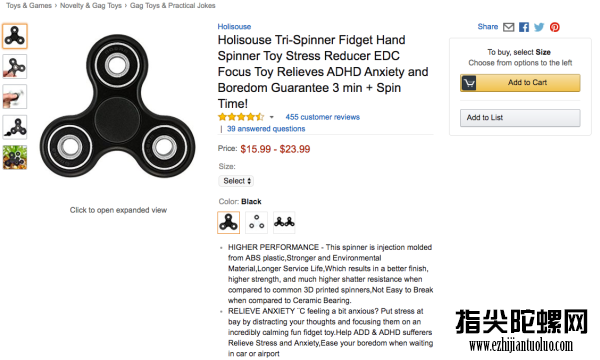
Task: Share the product on Pinterest
Action: 554,27
